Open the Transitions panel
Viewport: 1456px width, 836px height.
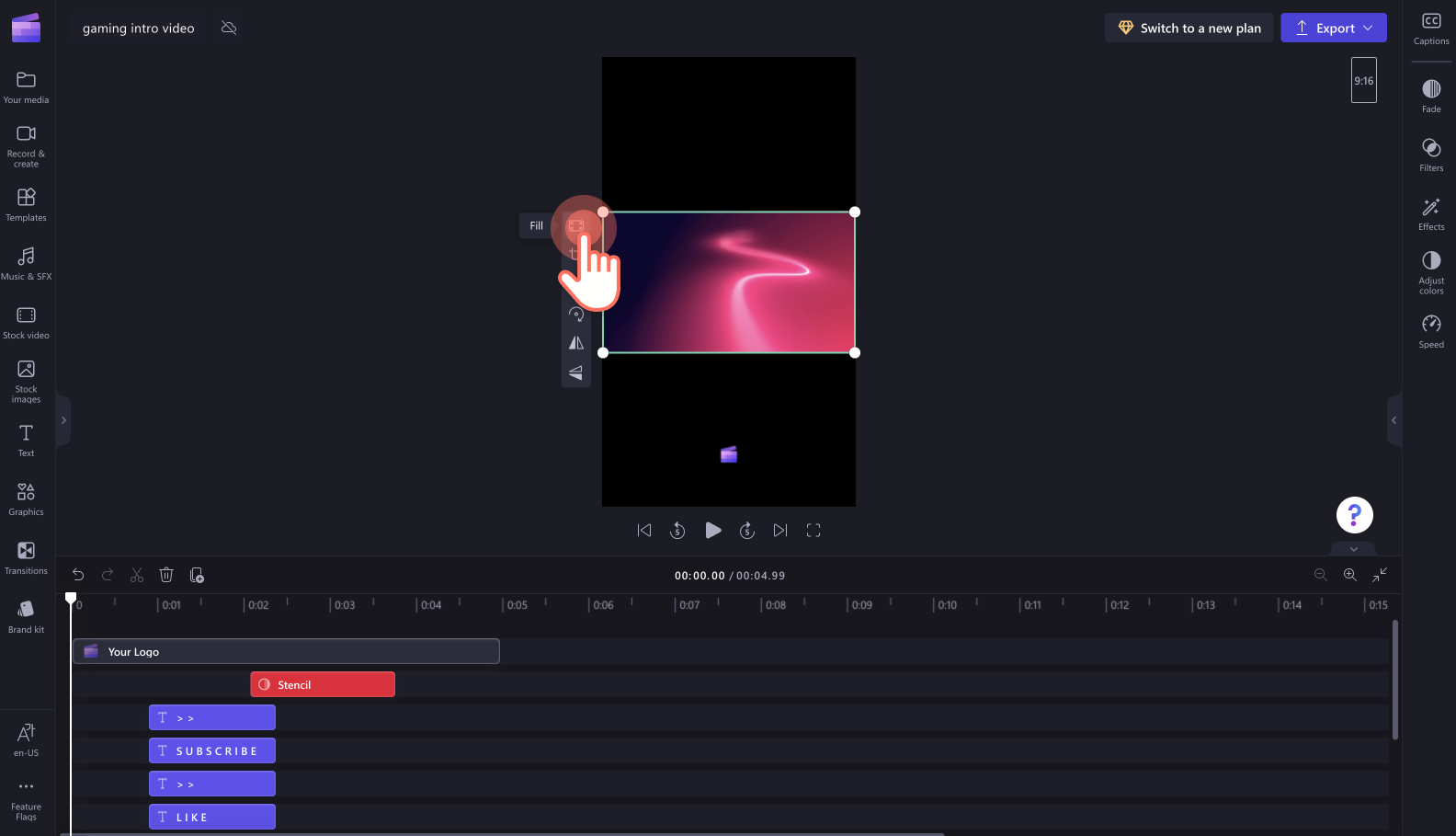(26, 558)
